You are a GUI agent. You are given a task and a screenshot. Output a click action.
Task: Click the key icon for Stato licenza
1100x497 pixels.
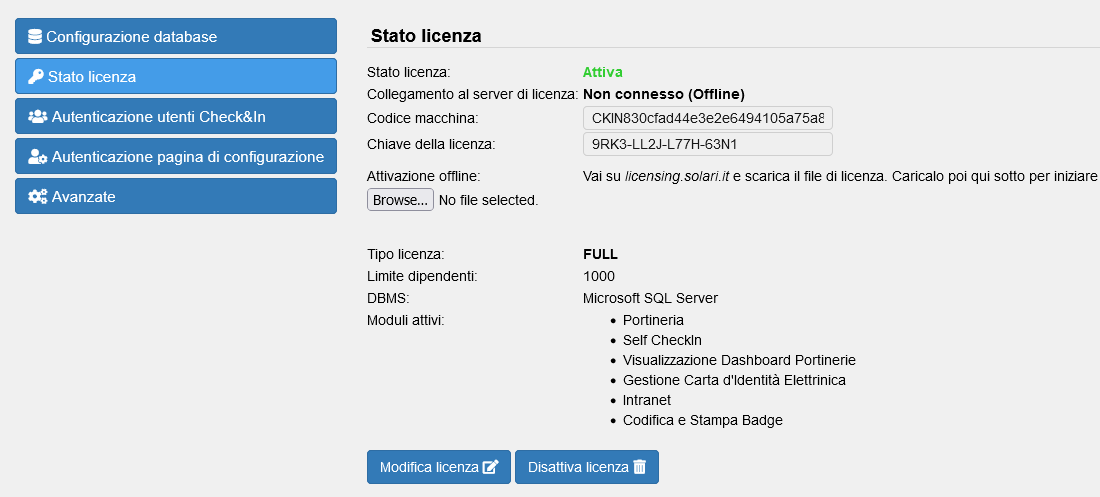point(35,77)
